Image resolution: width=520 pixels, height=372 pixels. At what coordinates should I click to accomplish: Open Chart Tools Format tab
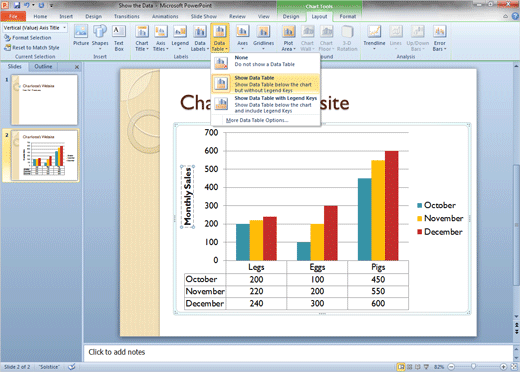tap(347, 16)
